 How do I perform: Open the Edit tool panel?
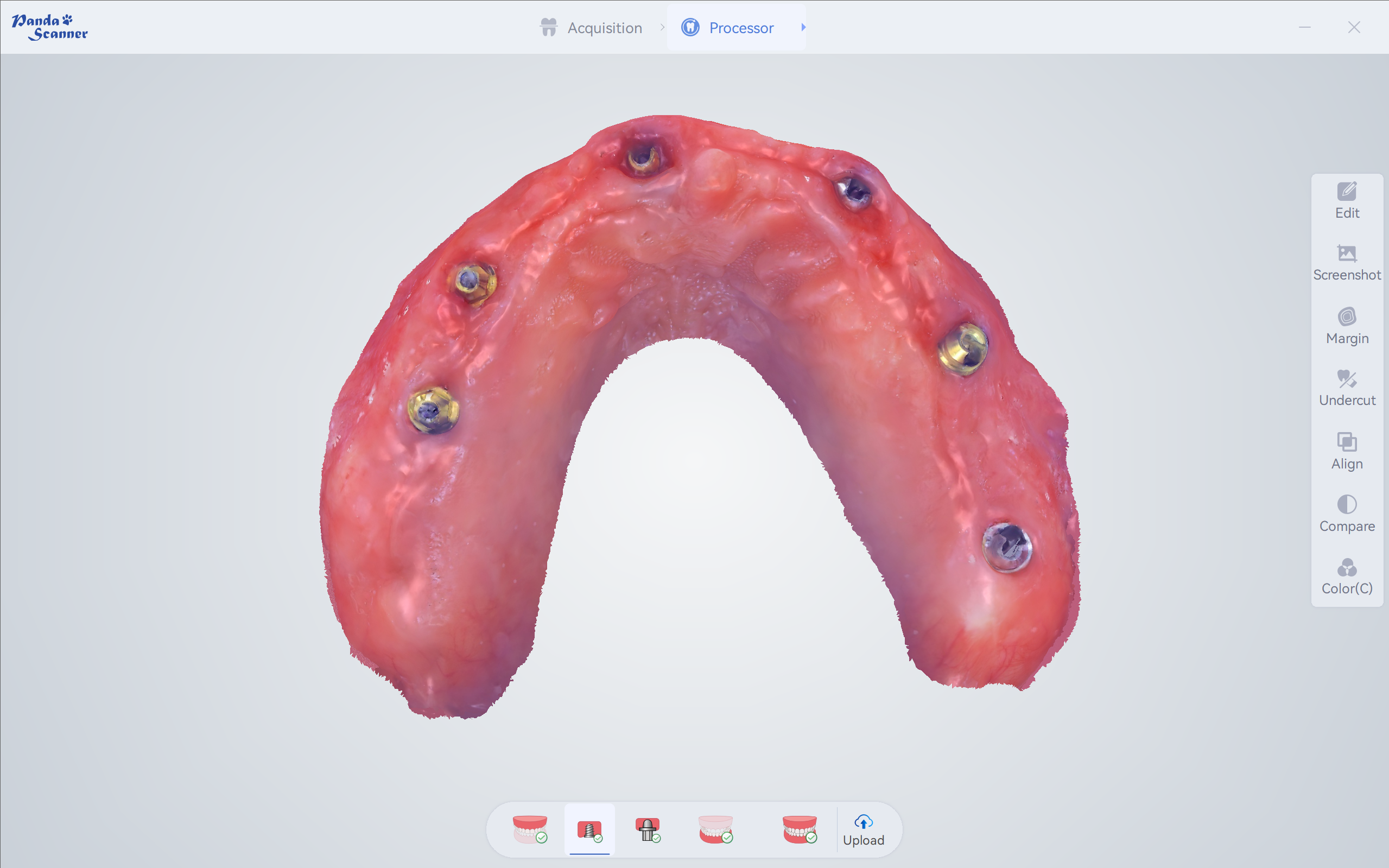[x=1347, y=200]
